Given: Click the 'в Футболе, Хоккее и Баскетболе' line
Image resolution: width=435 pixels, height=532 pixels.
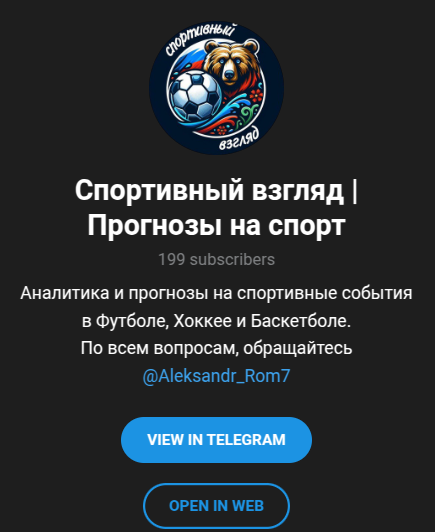Looking at the screenshot, I should (x=216, y=321).
